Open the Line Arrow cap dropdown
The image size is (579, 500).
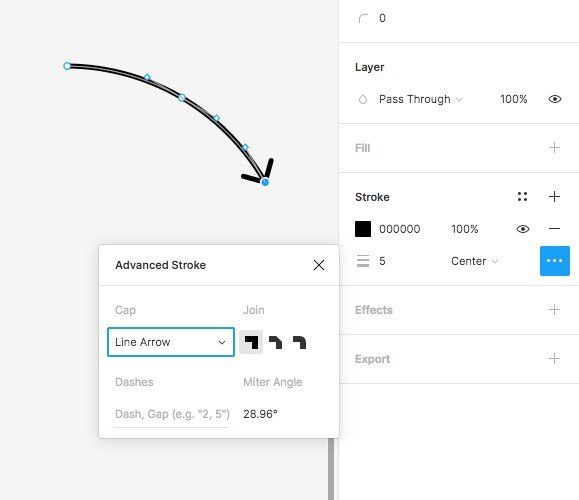[x=171, y=342]
